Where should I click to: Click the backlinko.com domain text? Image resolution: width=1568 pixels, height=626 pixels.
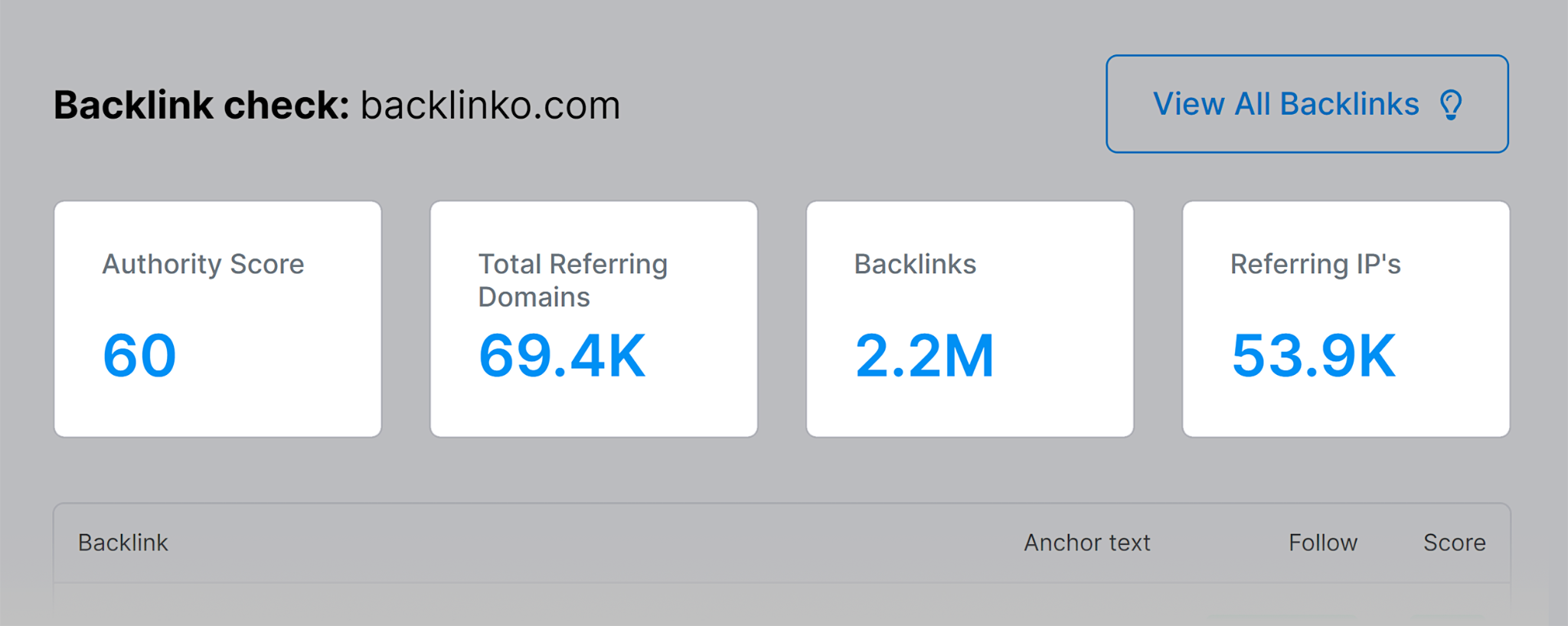click(490, 105)
